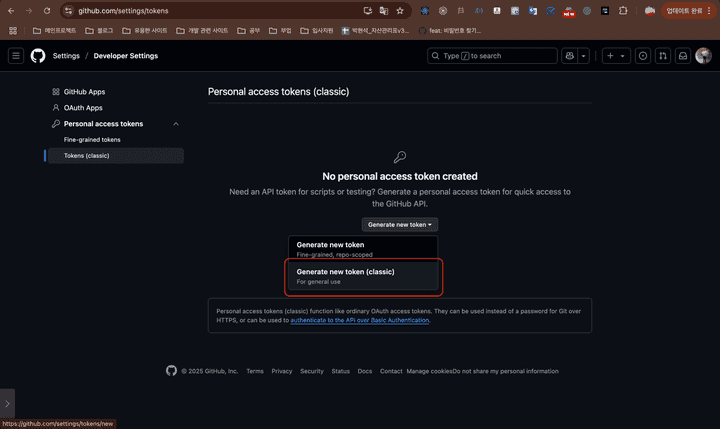
Task: Click the React-style blue atom extension icon
Action: 425,11
